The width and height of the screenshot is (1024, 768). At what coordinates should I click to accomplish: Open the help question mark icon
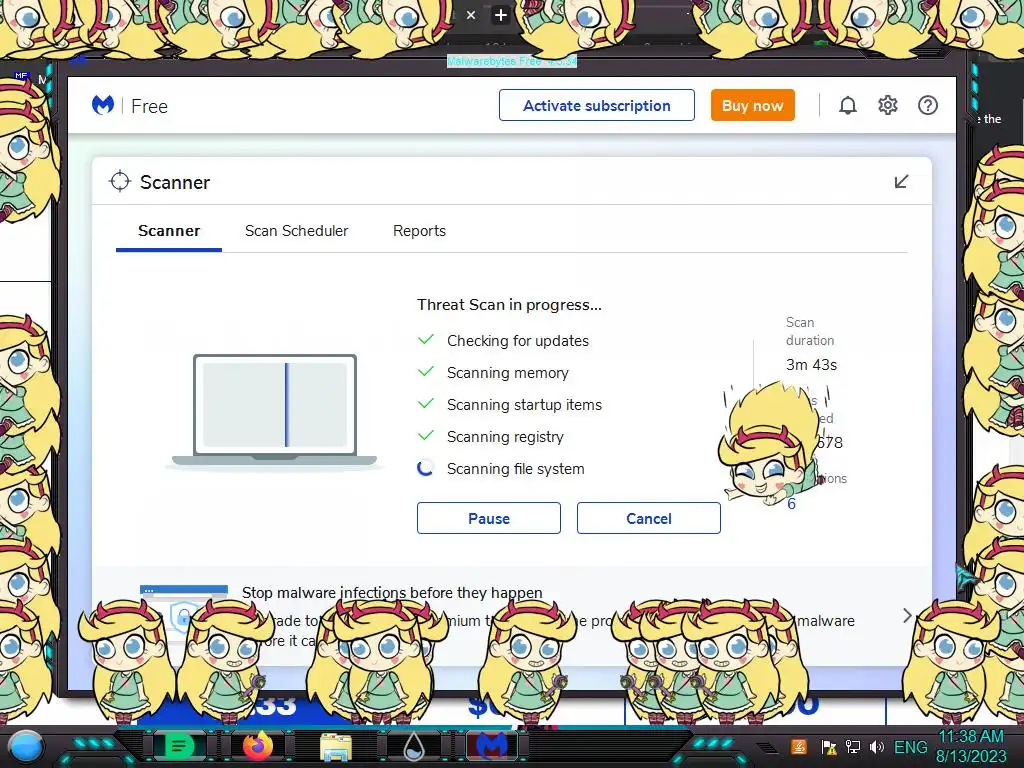pos(927,105)
